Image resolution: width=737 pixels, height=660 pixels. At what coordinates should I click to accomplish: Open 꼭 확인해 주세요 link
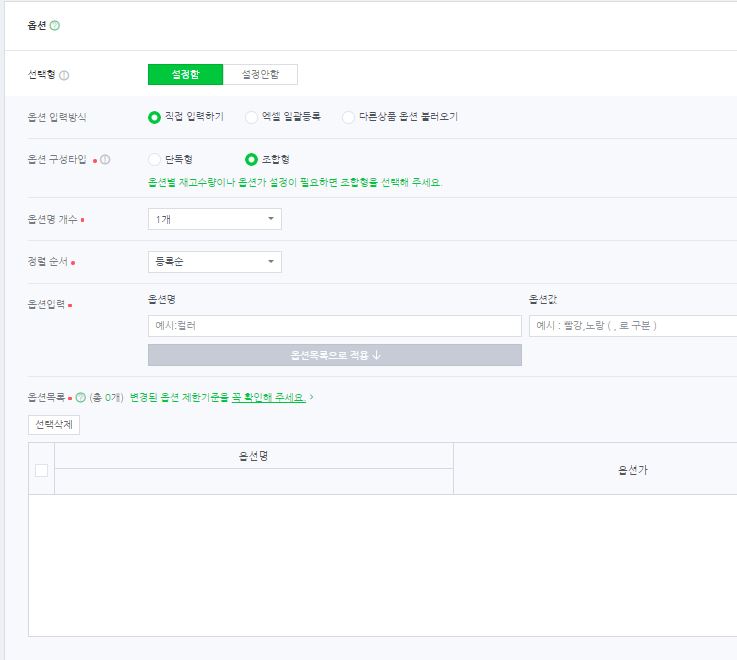pyautogui.click(x=269, y=398)
